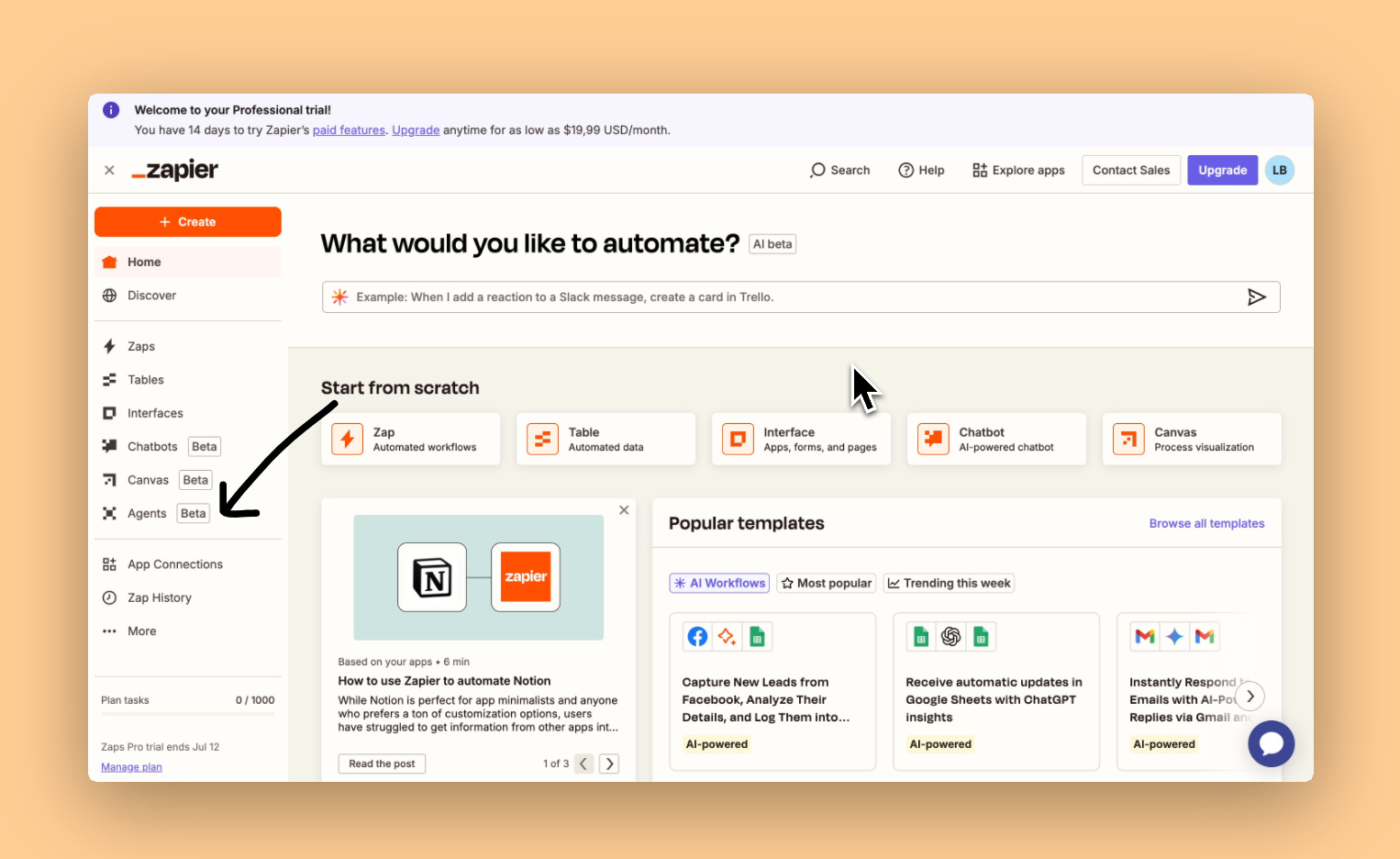The height and width of the screenshot is (859, 1400).
Task: Create a Table from the Table card
Action: [606, 439]
